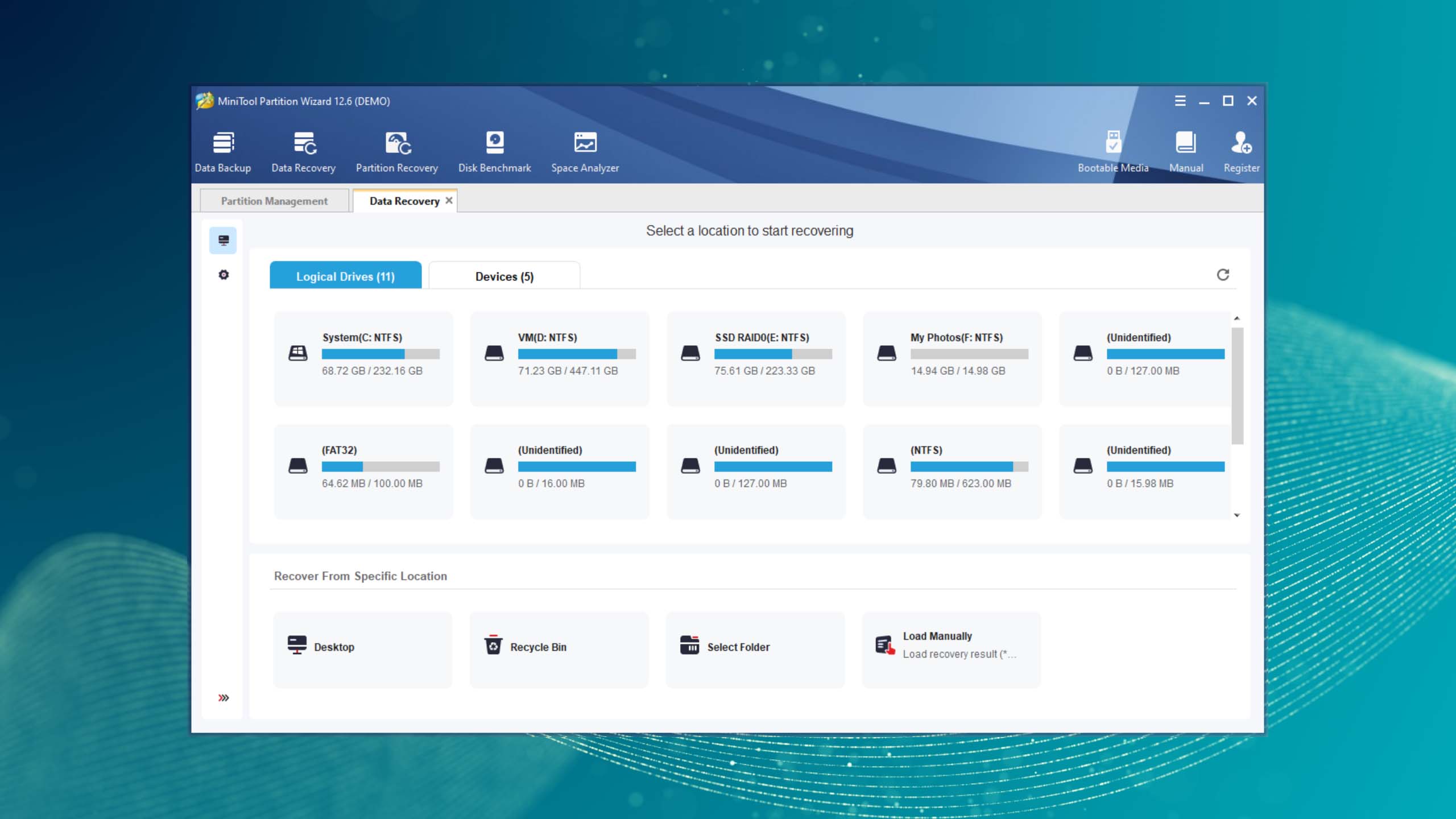
Task: Click the VM(D:) disk icon
Action: 494,353
